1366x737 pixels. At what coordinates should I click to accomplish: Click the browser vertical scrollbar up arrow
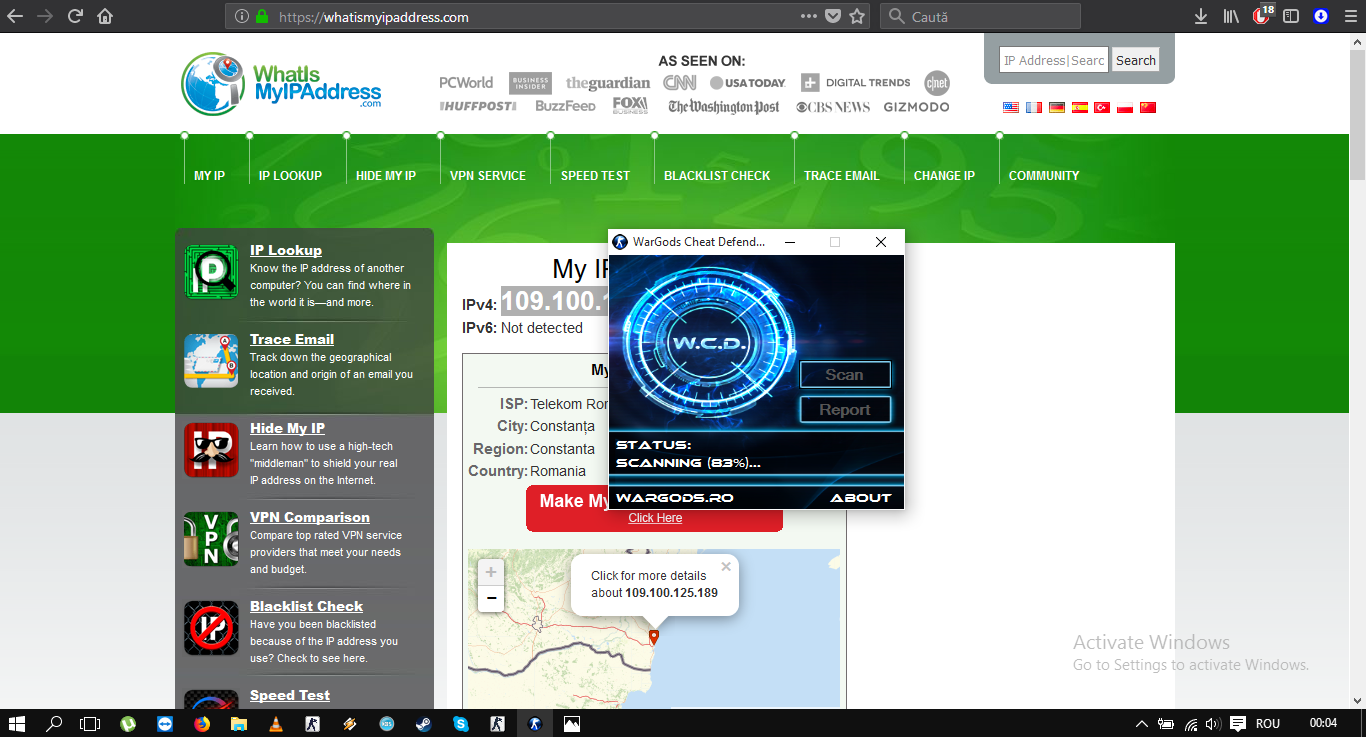tap(1357, 41)
